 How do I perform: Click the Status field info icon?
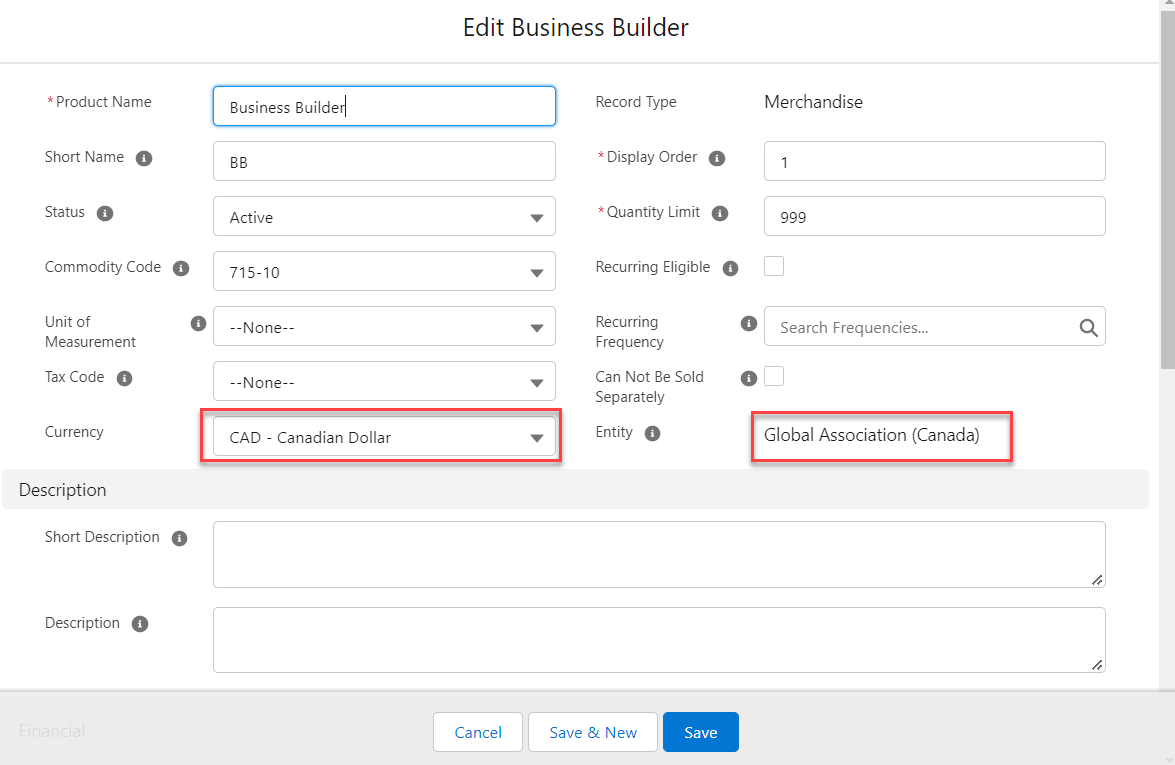[105, 213]
